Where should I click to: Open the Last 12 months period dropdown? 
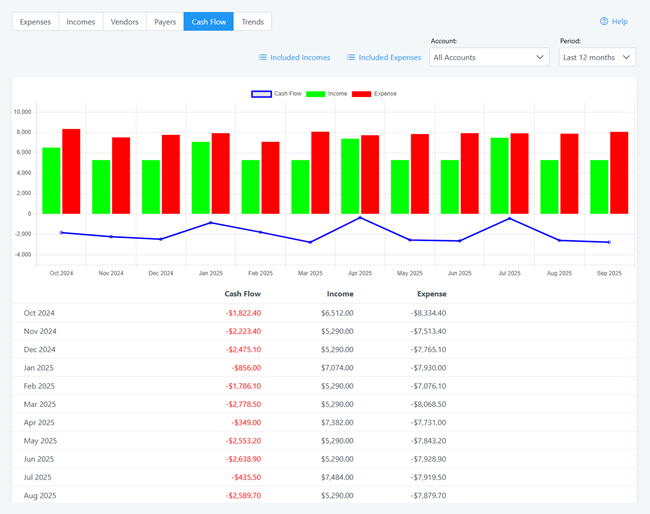coord(597,58)
